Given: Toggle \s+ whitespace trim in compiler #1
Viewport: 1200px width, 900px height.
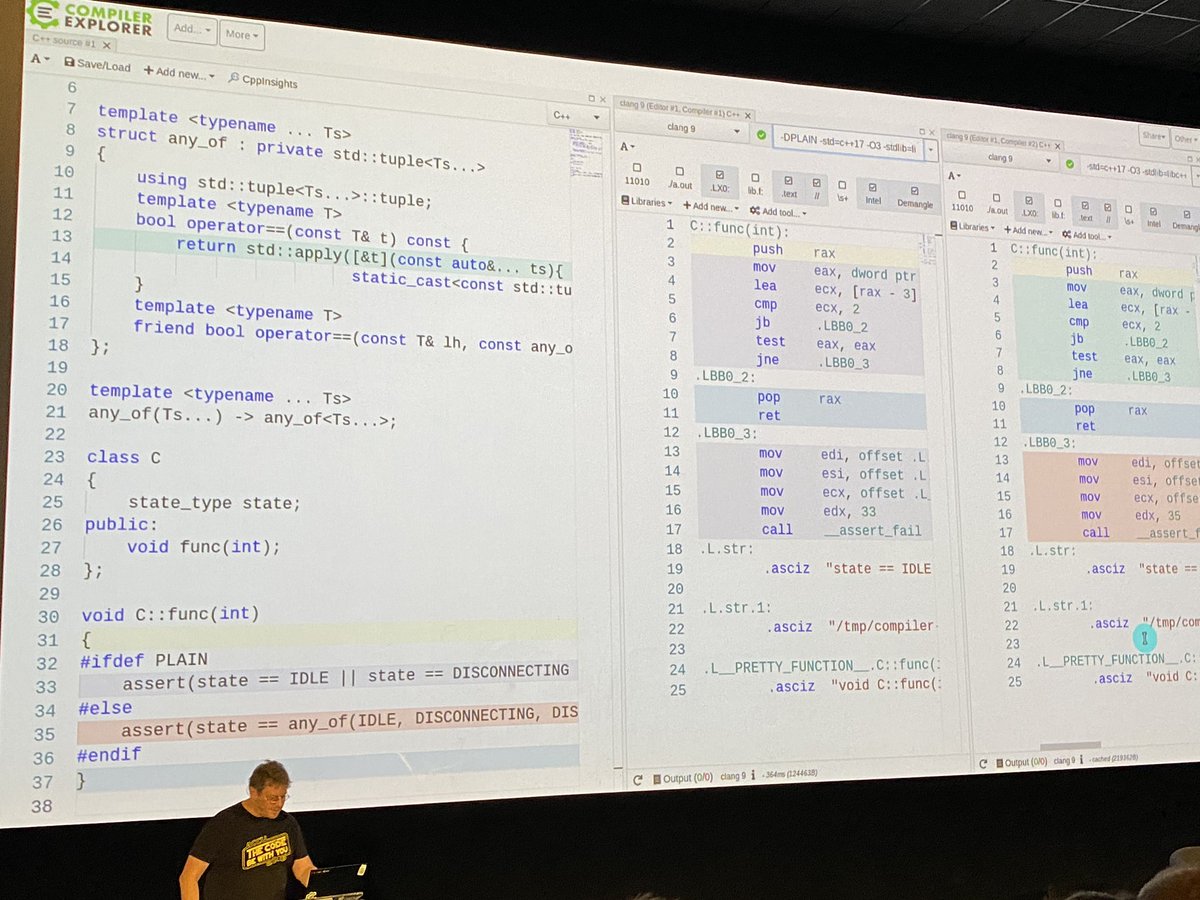Looking at the screenshot, I should pyautogui.click(x=842, y=190).
